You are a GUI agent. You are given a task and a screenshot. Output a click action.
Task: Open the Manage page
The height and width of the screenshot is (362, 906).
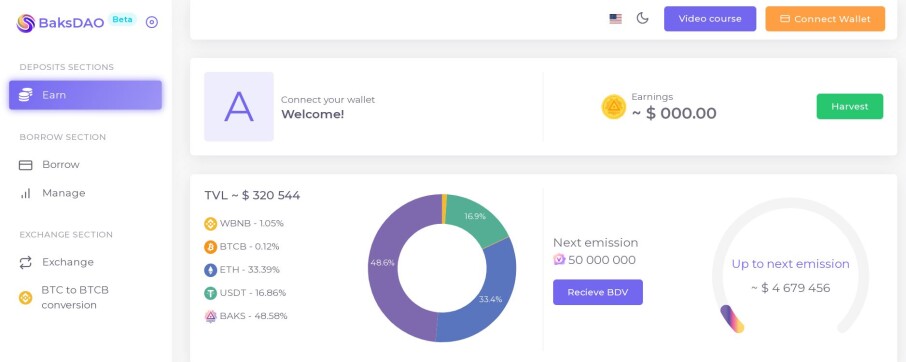pos(64,193)
